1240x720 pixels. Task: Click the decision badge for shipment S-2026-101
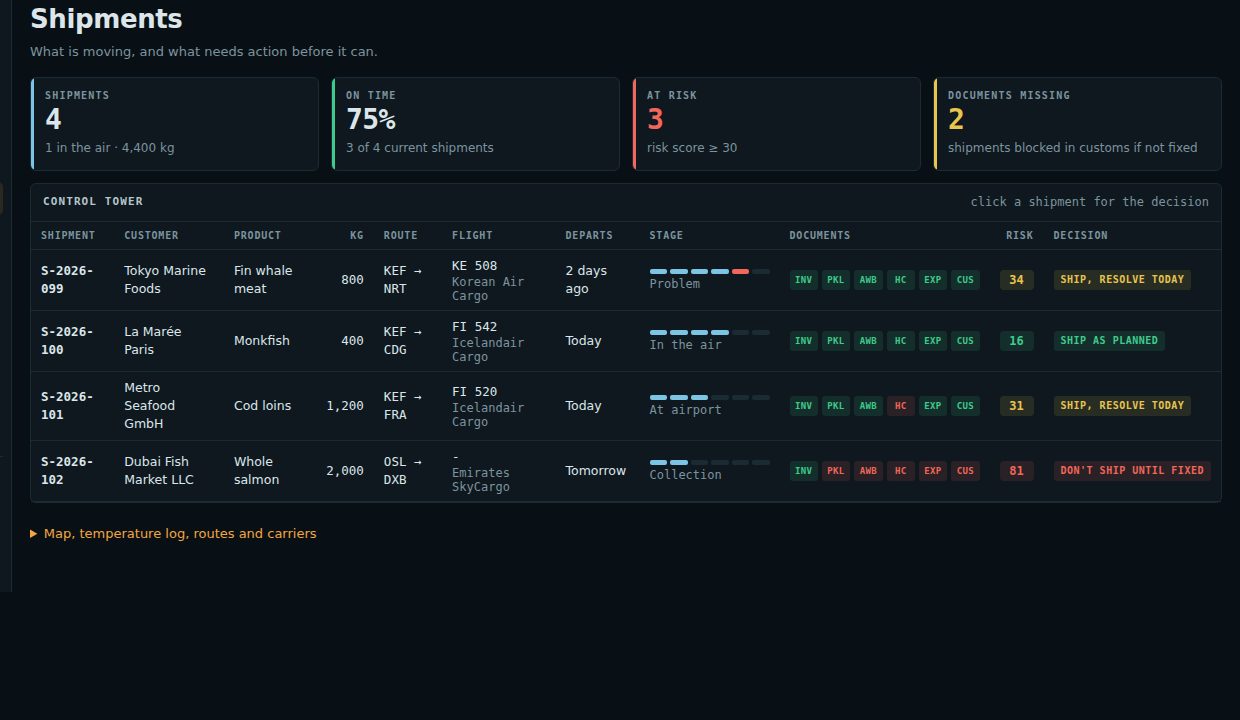[1122, 406]
